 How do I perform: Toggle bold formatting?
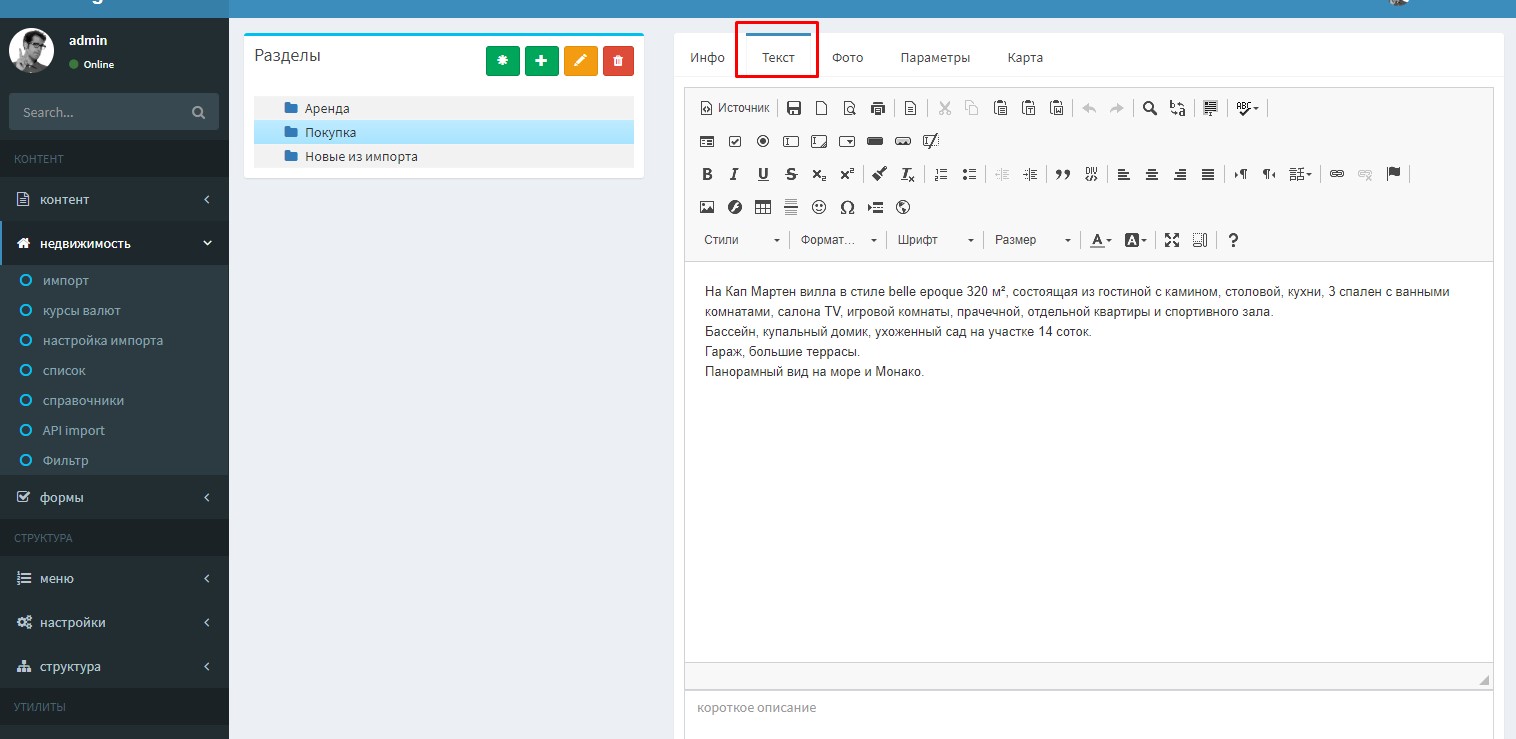pos(707,174)
